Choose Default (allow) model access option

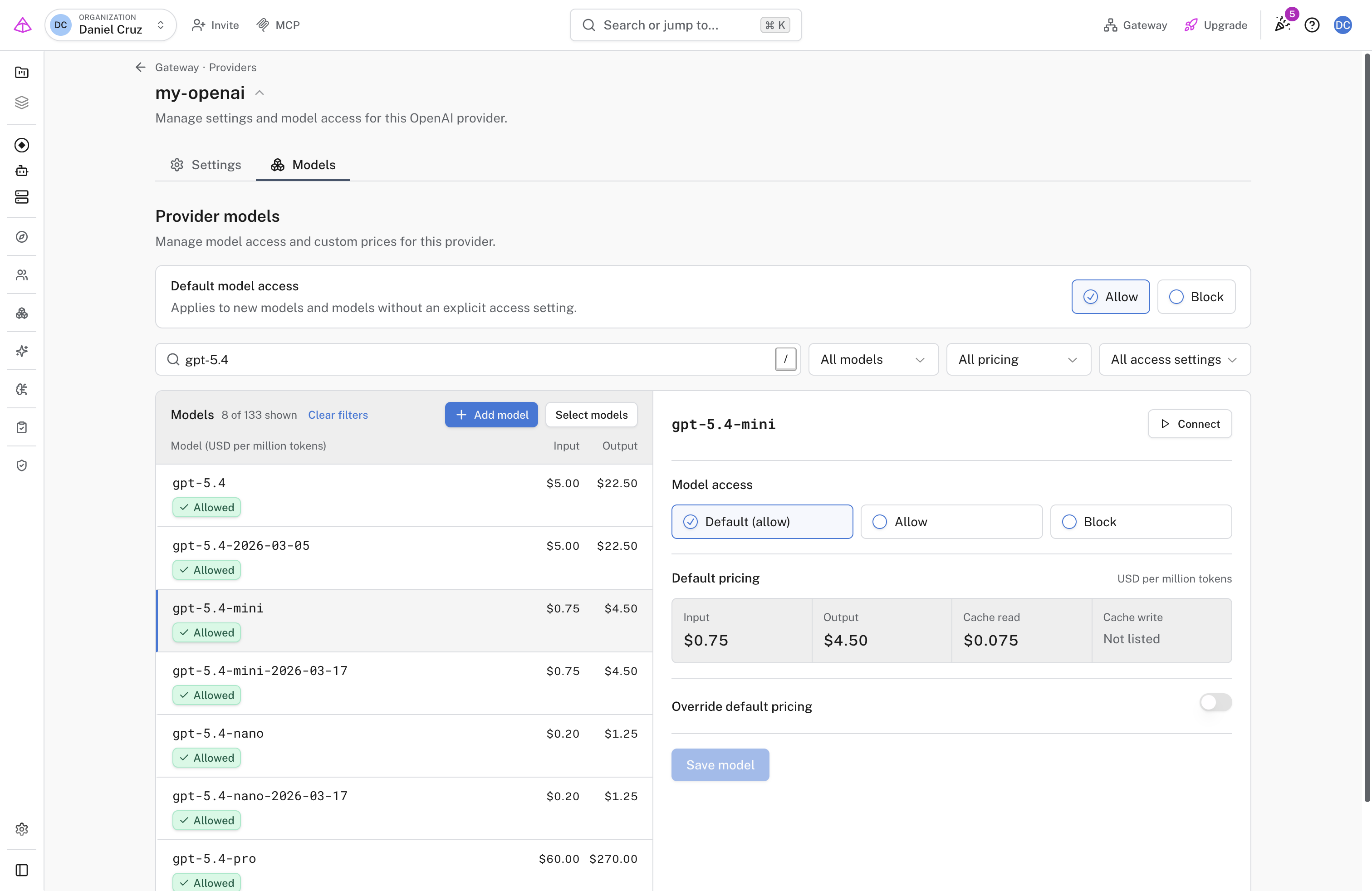pyautogui.click(x=762, y=522)
